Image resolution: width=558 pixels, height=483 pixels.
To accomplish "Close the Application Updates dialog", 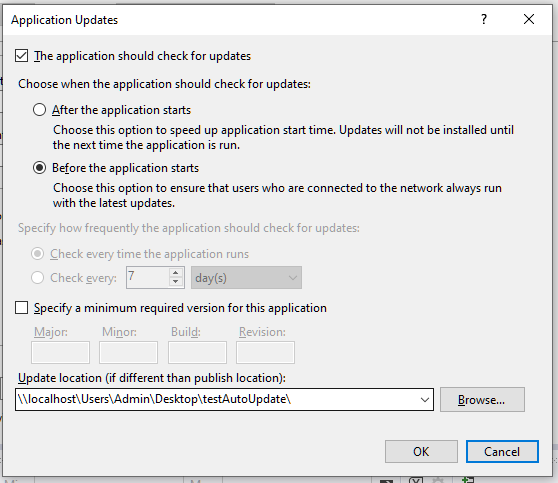I will point(529,19).
